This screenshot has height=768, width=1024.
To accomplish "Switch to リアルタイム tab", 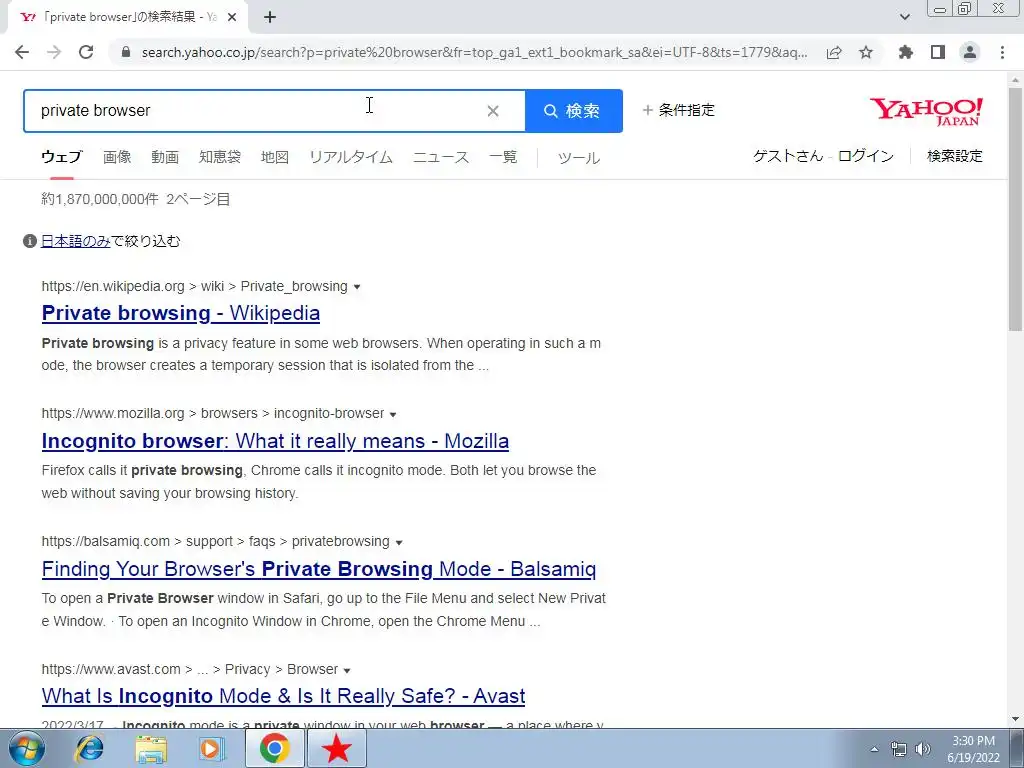I will (x=351, y=157).
